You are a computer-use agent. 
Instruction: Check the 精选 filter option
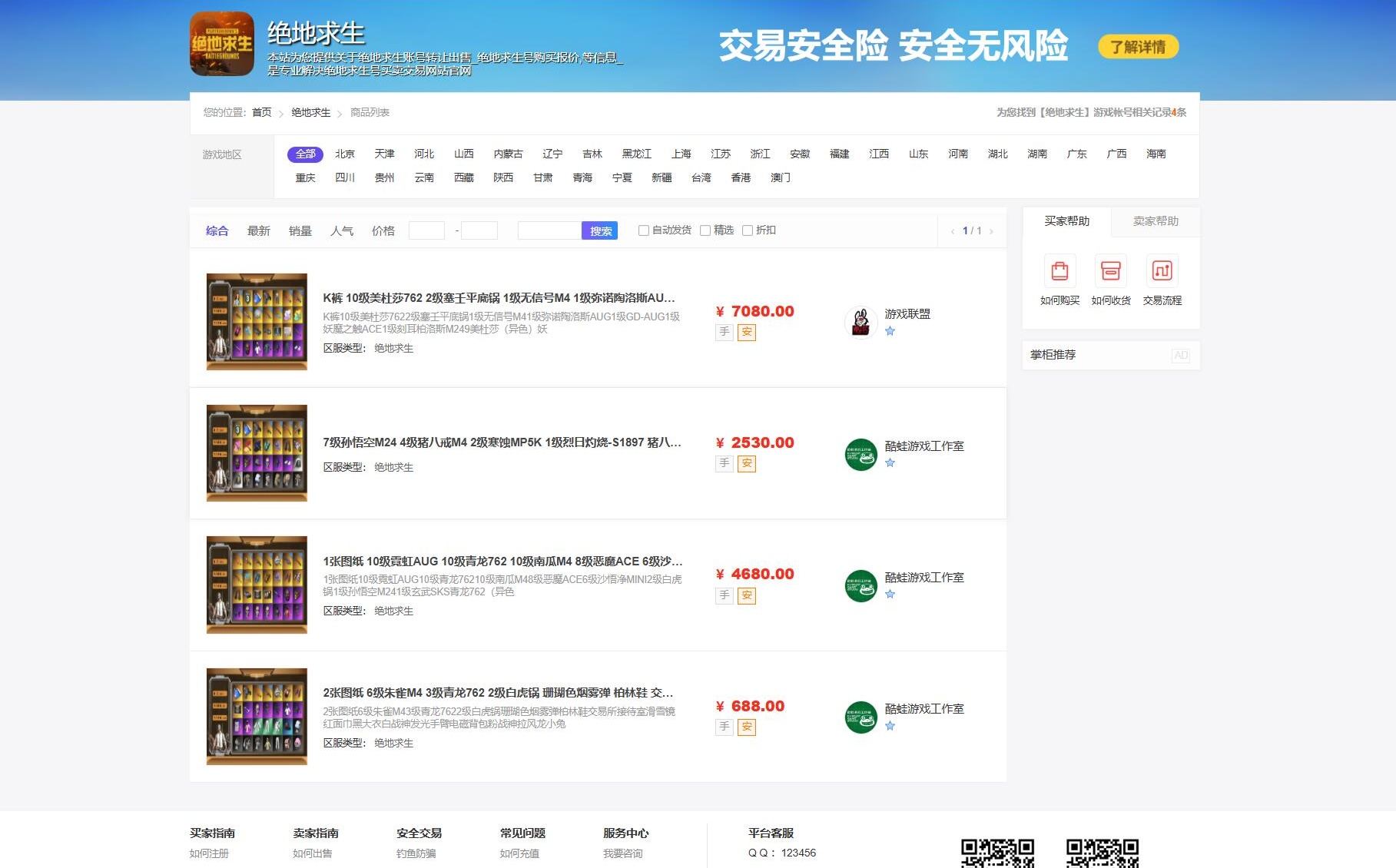click(705, 230)
